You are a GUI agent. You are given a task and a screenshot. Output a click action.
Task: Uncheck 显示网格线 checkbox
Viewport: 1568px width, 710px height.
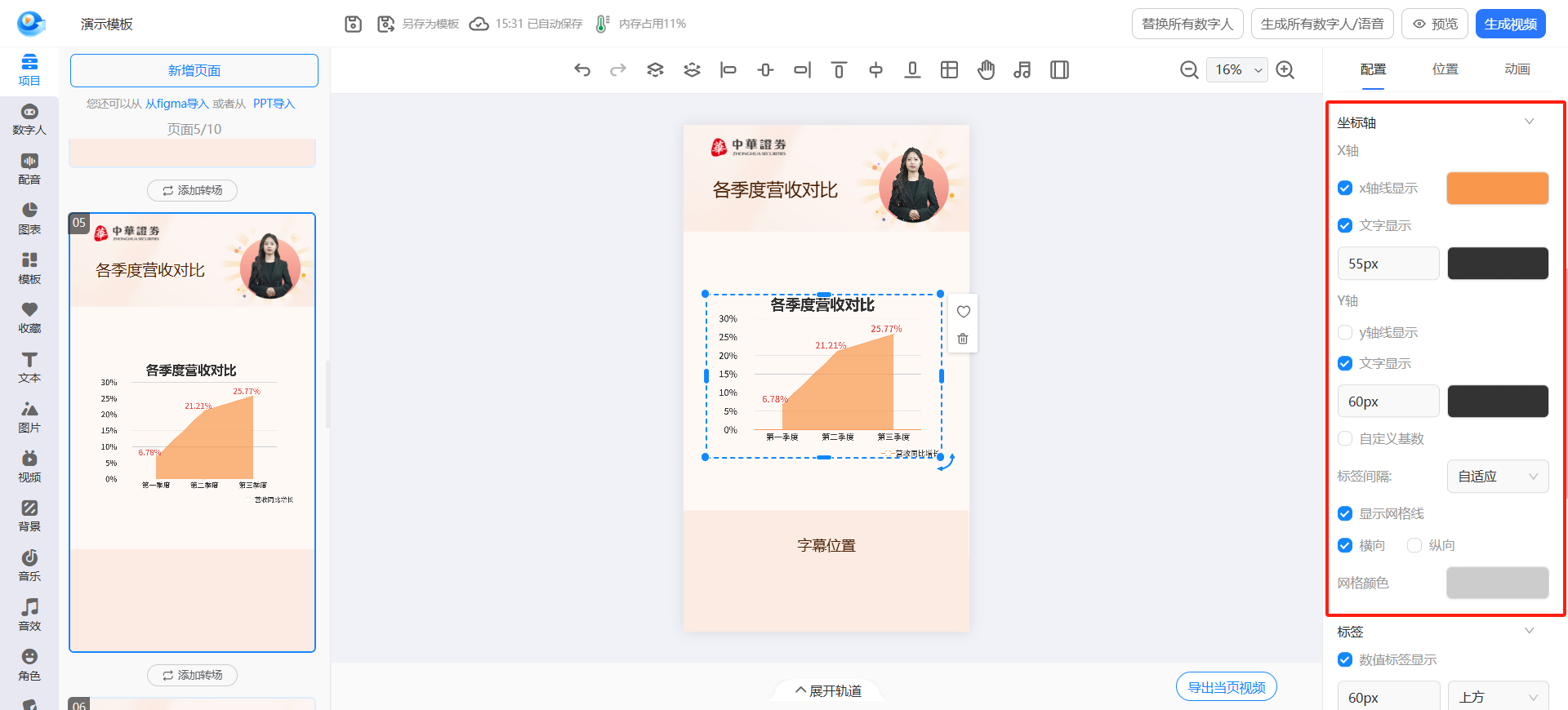tap(1345, 513)
